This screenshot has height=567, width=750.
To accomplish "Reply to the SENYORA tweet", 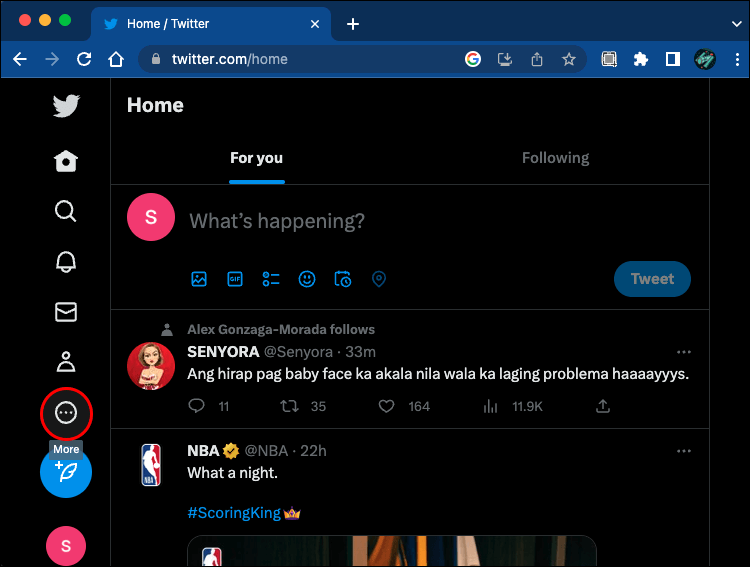I will pyautogui.click(x=197, y=406).
